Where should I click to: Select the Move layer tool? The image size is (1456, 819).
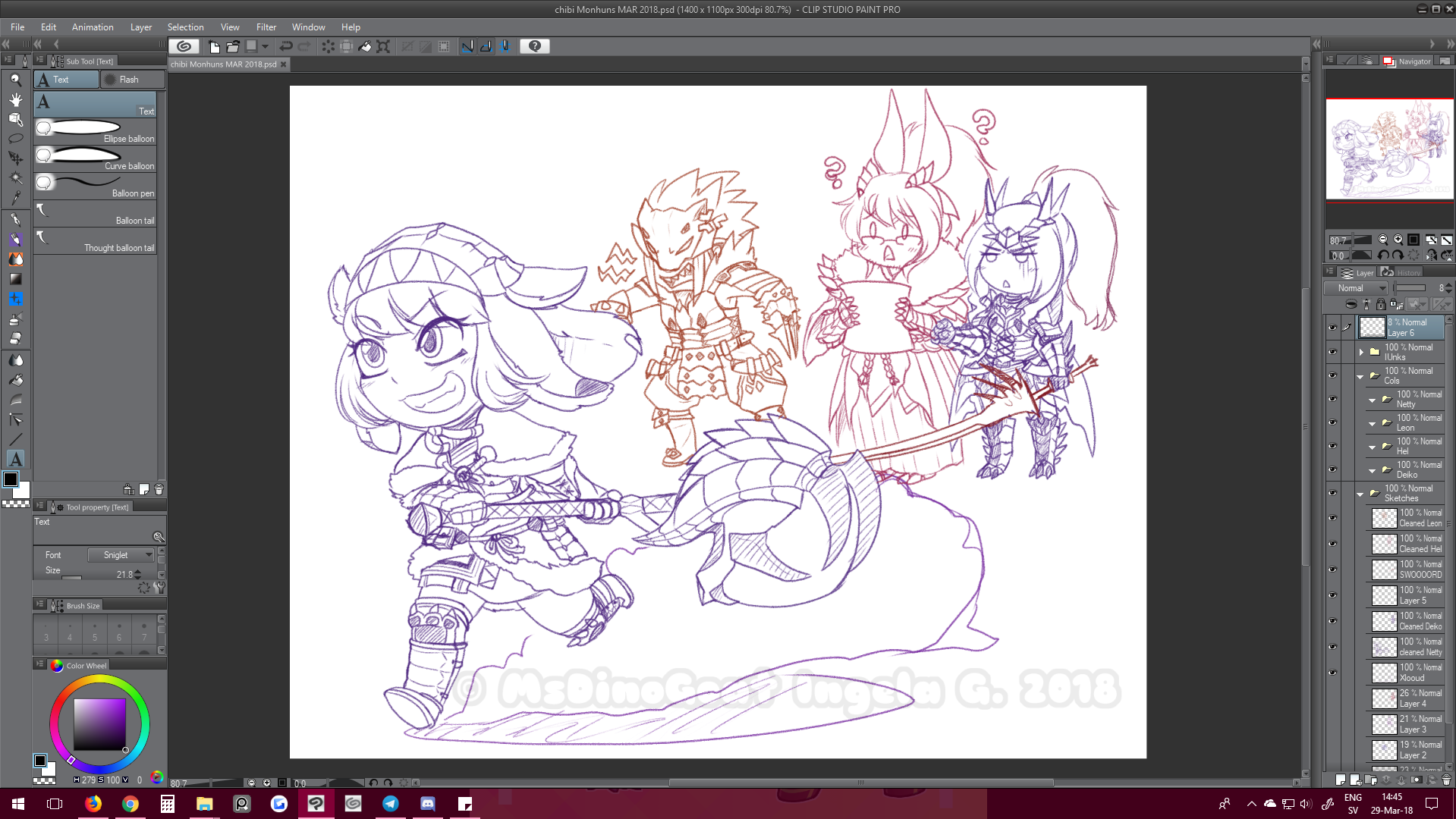tap(15, 158)
